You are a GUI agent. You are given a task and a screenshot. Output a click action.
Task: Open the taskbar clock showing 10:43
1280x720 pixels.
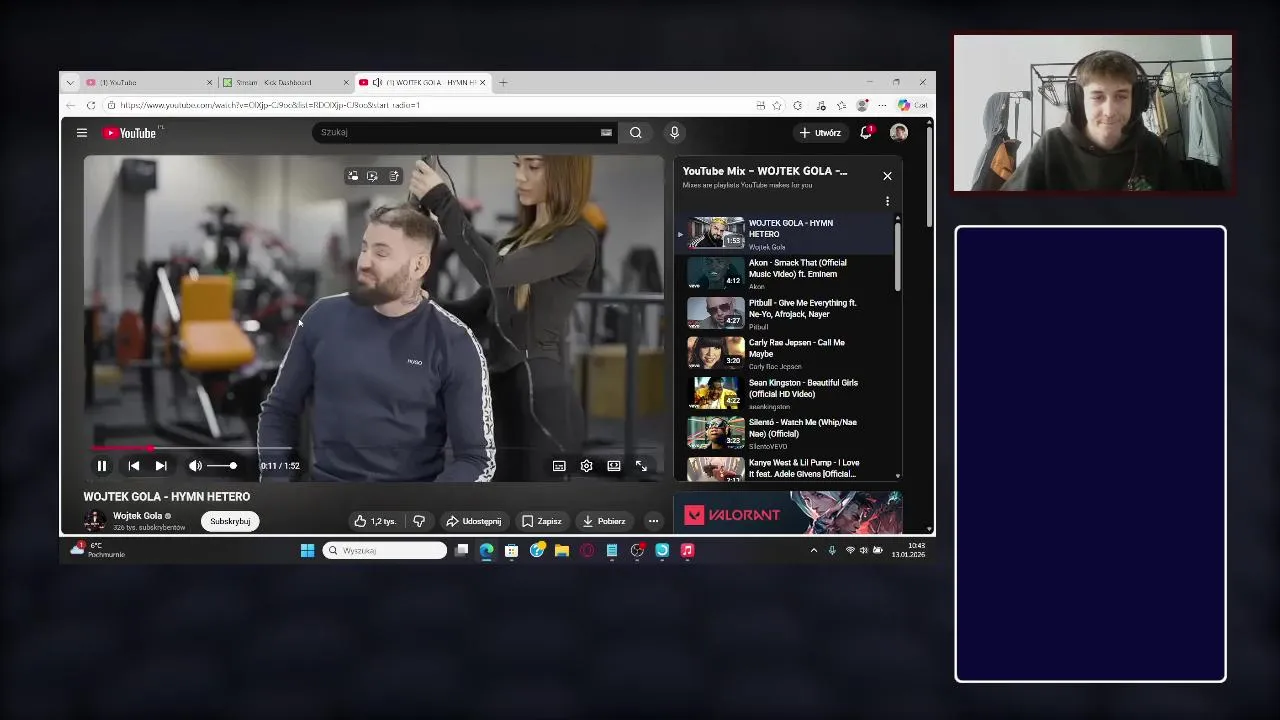tap(908, 550)
